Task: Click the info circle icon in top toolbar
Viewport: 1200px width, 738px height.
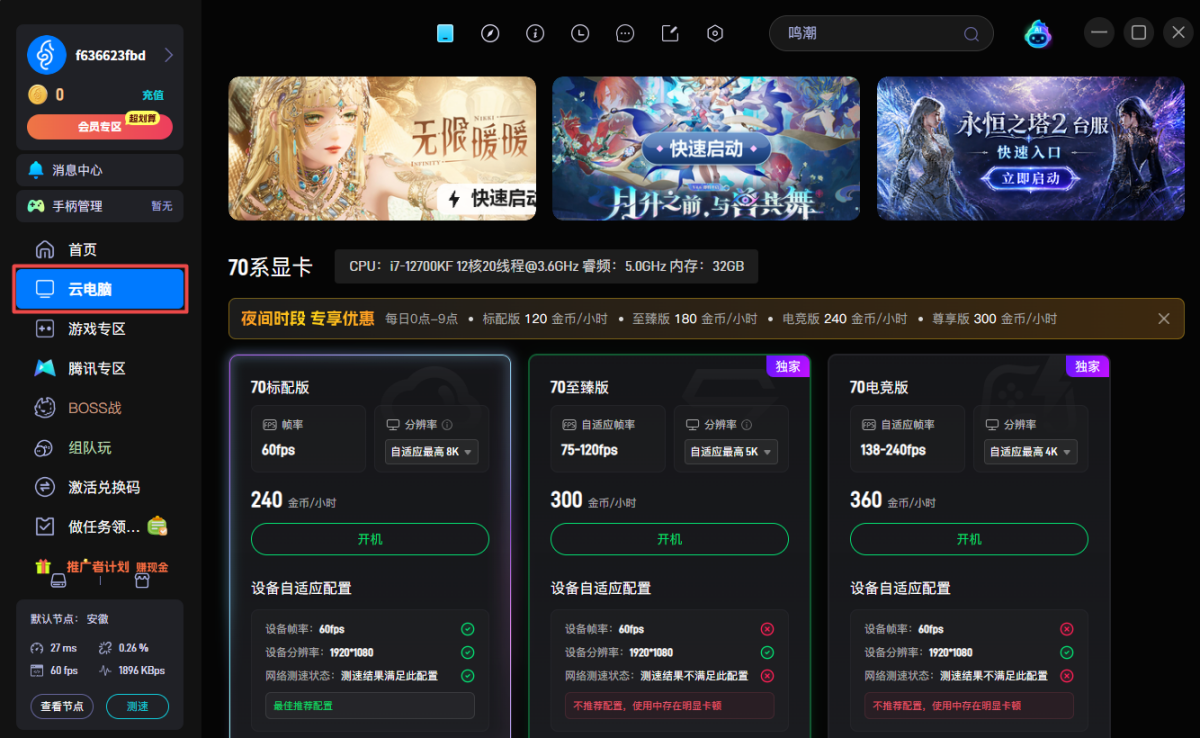Action: coord(535,33)
